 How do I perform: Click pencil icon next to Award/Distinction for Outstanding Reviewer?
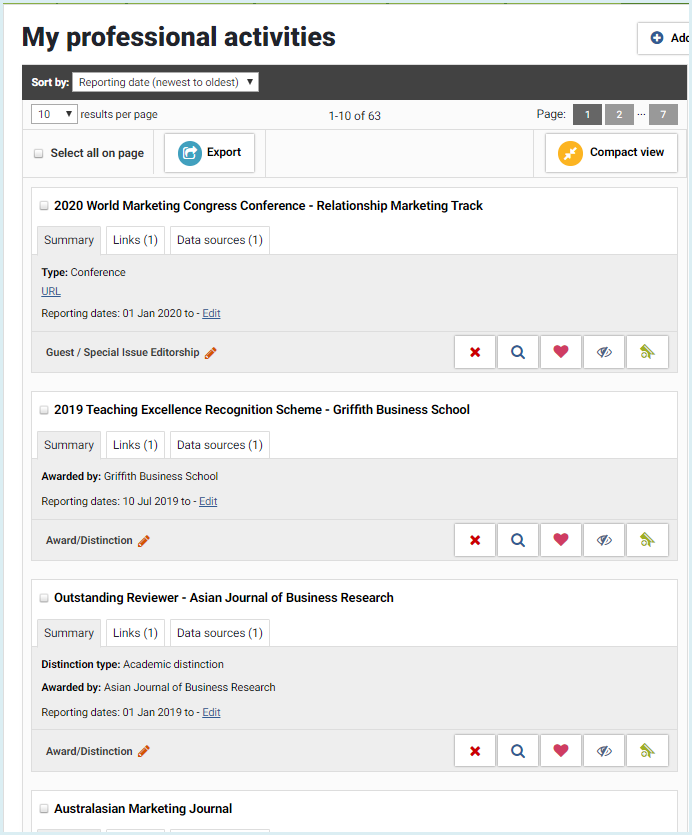[x=144, y=751]
